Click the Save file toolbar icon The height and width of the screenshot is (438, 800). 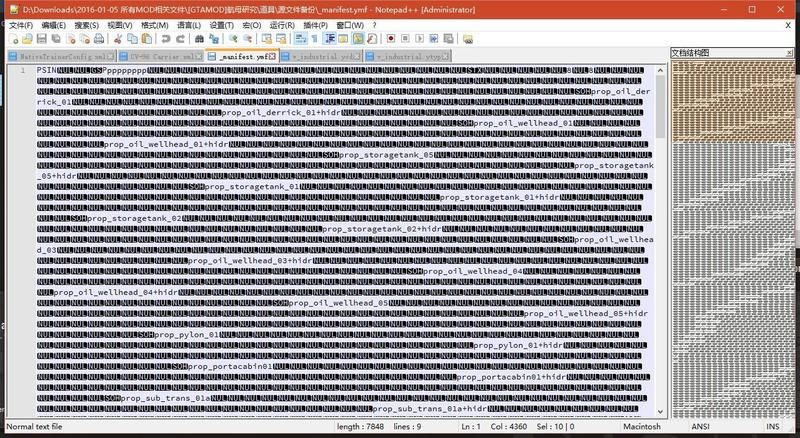point(41,39)
